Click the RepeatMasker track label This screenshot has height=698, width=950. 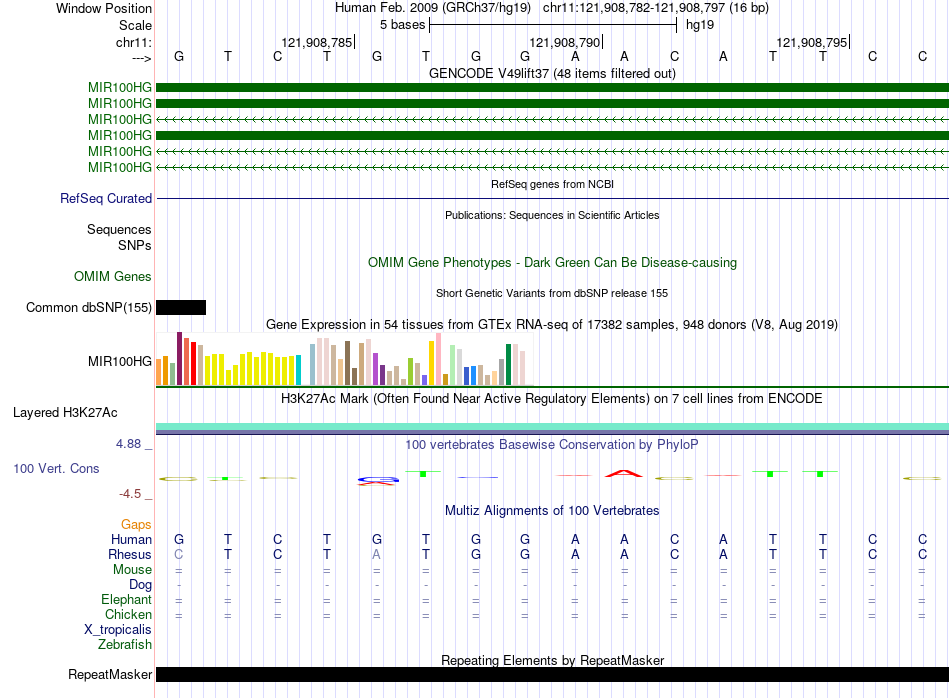(x=110, y=674)
